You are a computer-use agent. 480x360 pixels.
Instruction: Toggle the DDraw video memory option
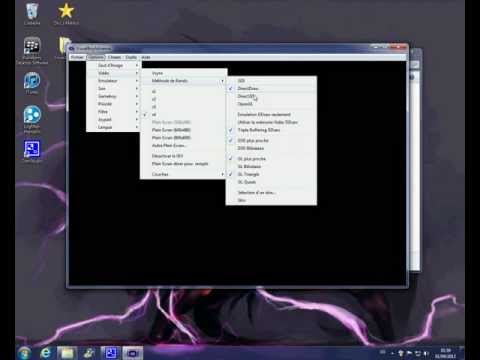271,122
